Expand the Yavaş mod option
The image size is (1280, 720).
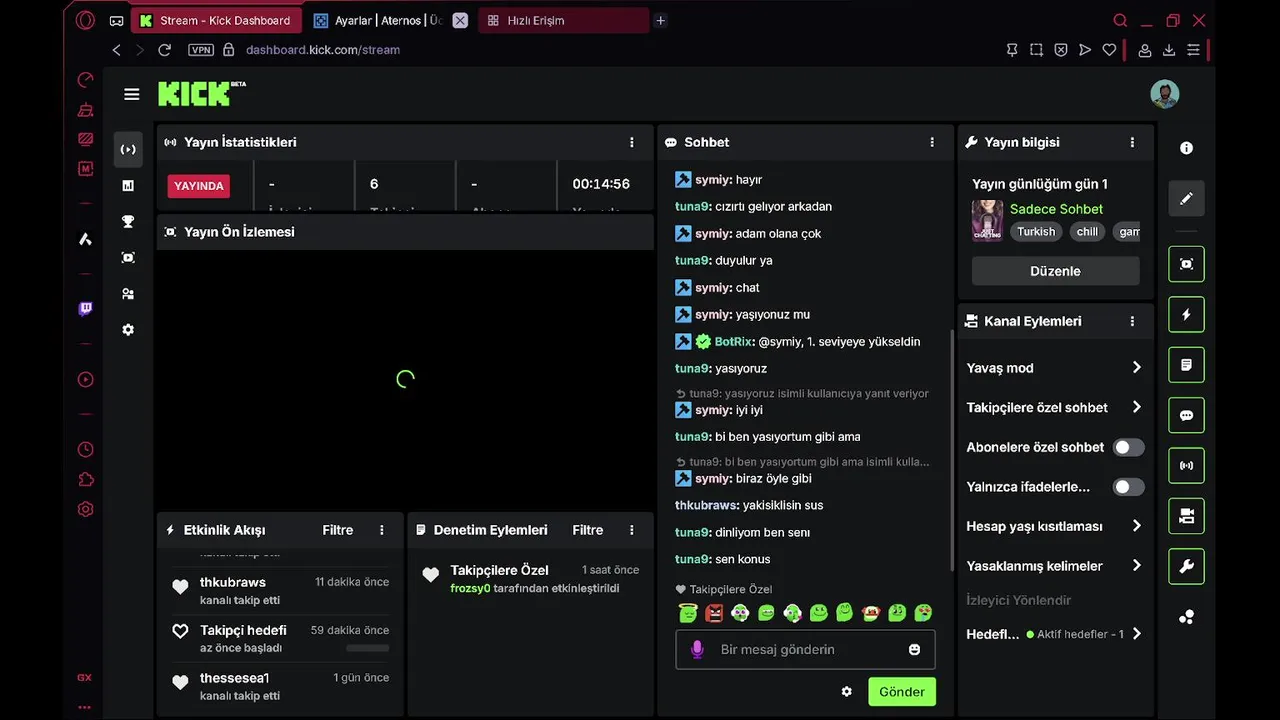[1055, 367]
